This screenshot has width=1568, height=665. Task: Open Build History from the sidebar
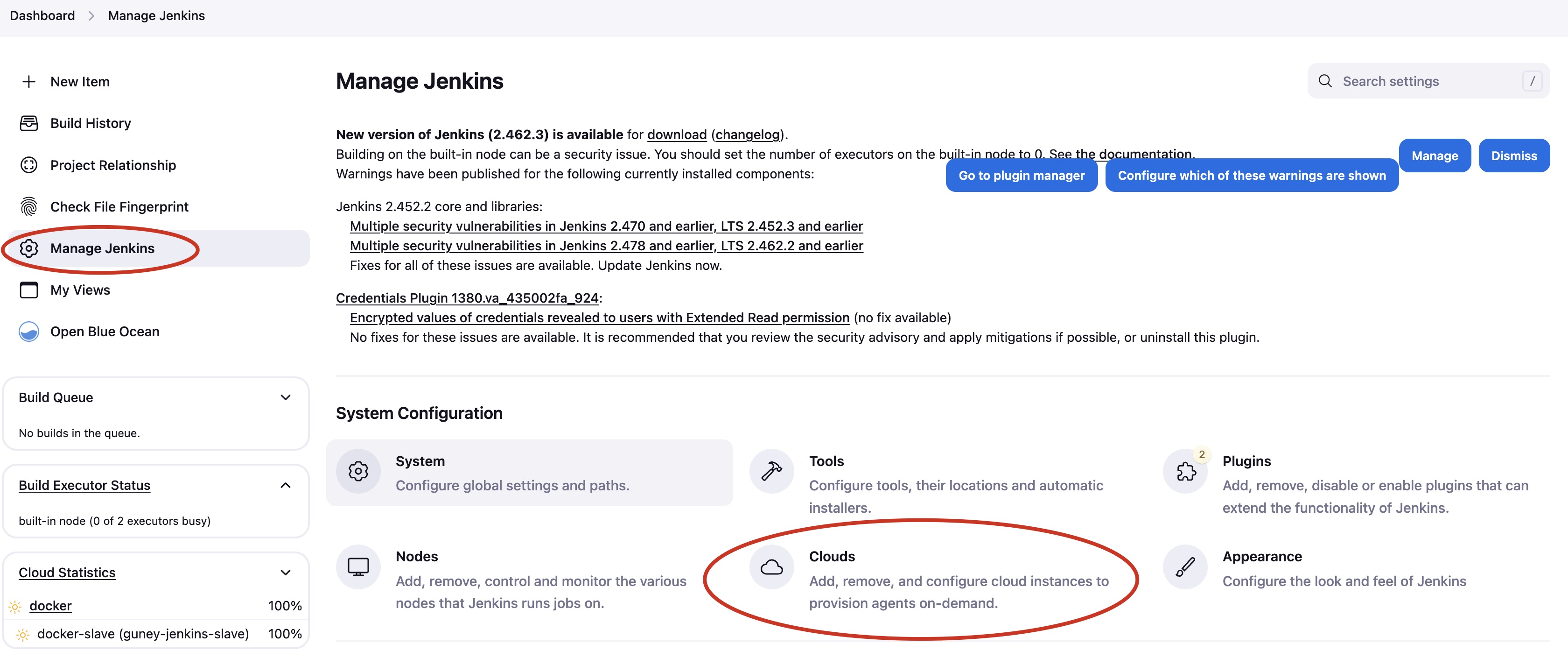[91, 123]
